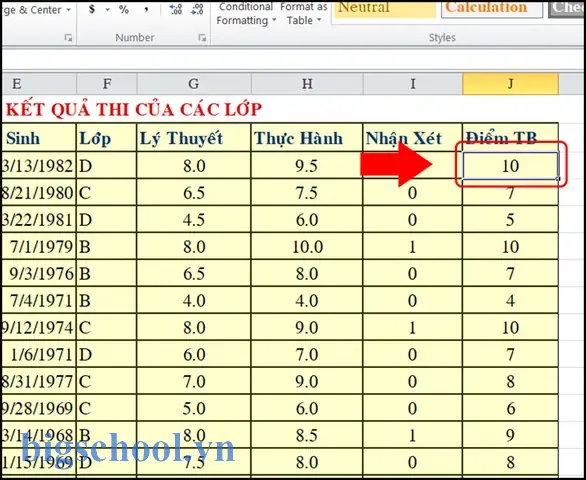Select the Lý Thuyết cell with 5.0
The height and width of the screenshot is (480, 586).
point(194,407)
